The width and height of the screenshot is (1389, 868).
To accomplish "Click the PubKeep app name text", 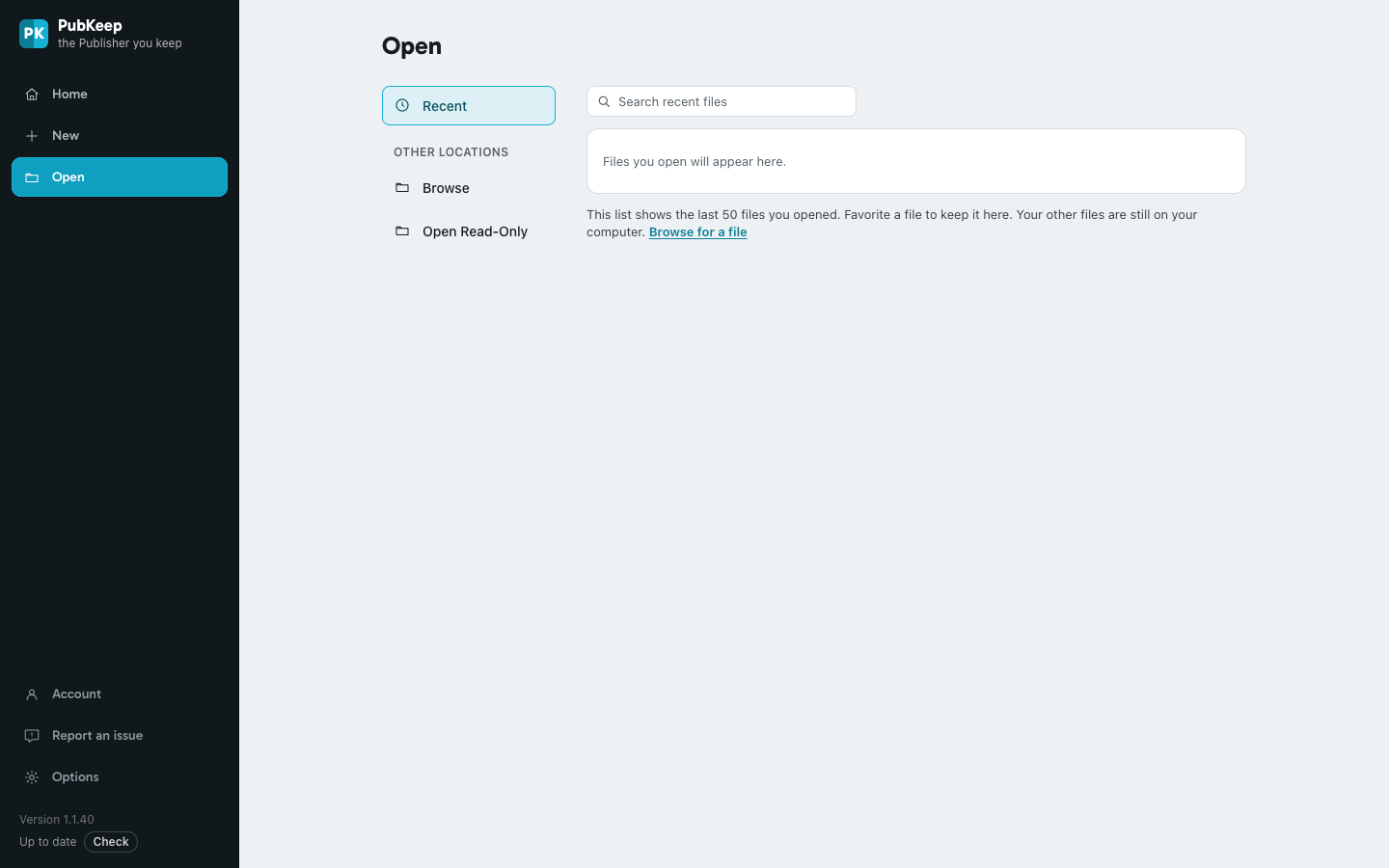I will (x=90, y=25).
